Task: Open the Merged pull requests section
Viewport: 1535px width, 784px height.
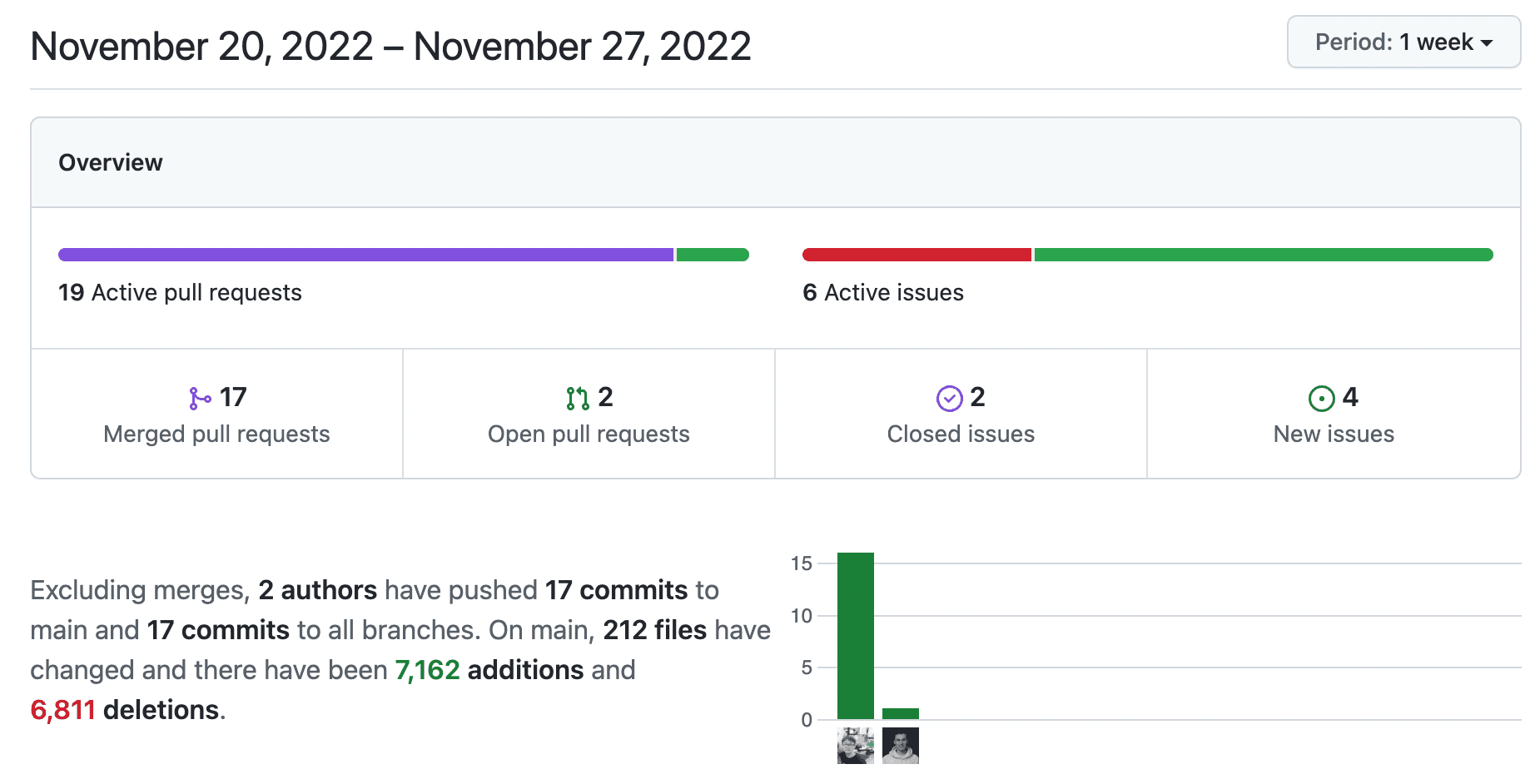Action: pyautogui.click(x=216, y=434)
